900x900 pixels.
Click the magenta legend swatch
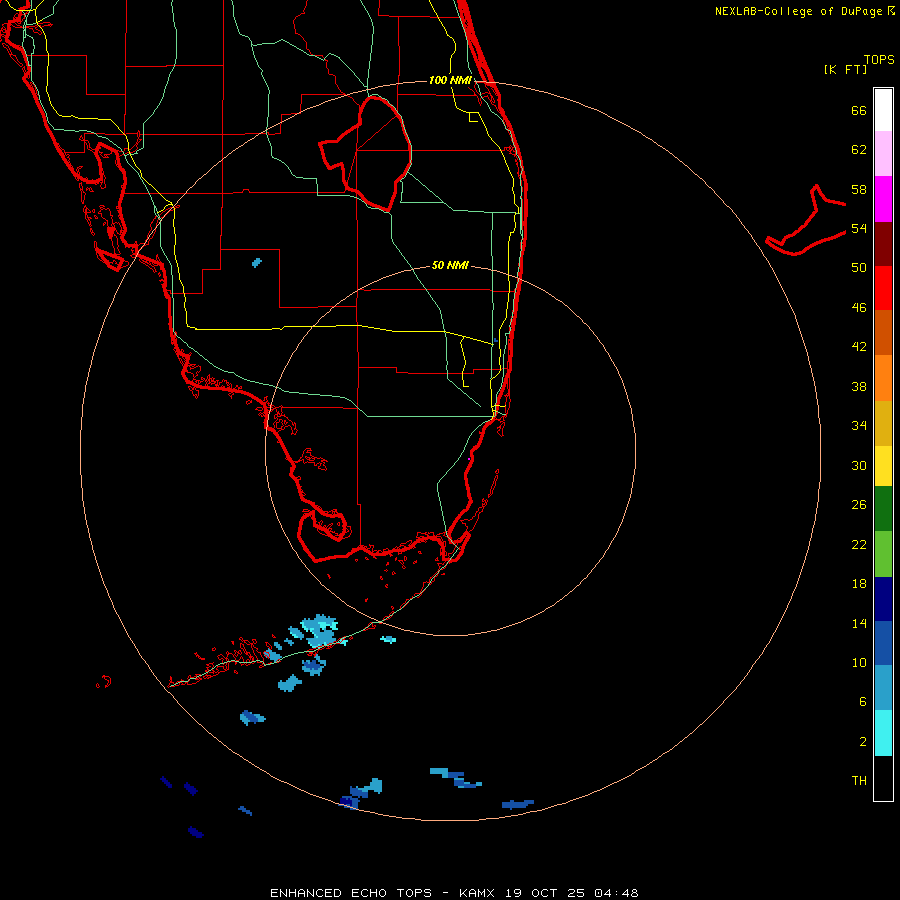click(883, 199)
